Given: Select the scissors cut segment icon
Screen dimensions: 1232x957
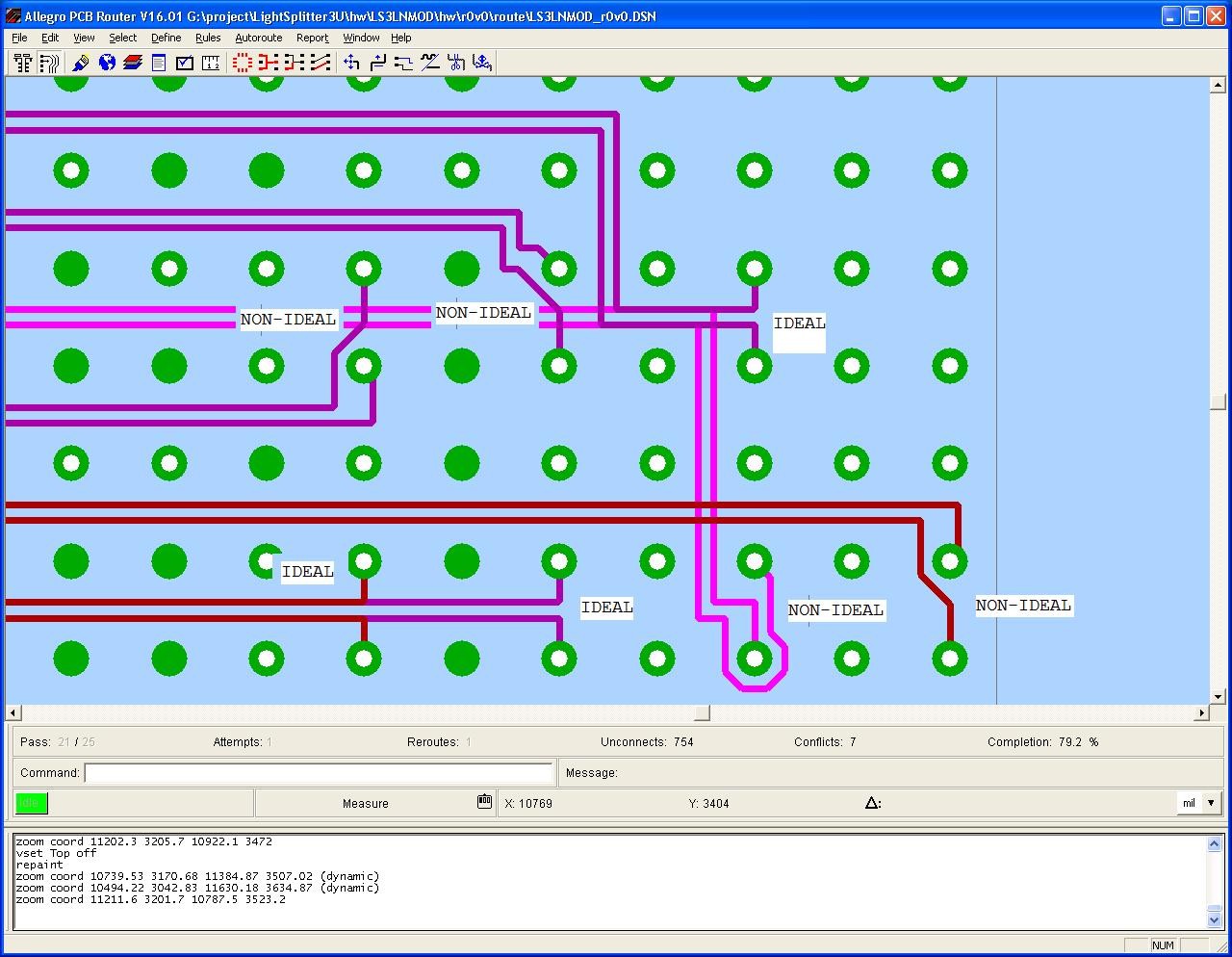Looking at the screenshot, I should [x=456, y=63].
